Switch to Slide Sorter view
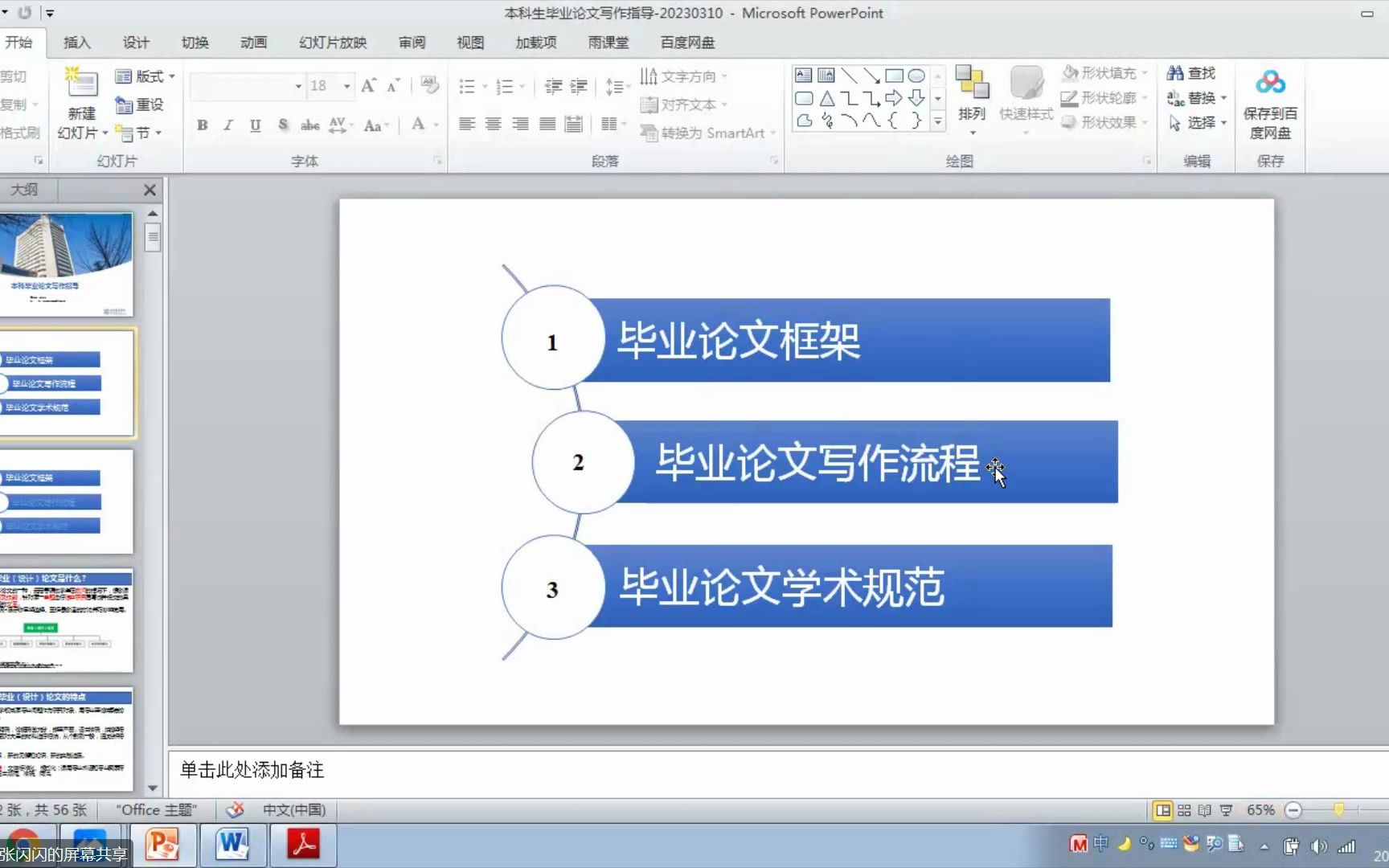This screenshot has height=868, width=1389. [1182, 810]
